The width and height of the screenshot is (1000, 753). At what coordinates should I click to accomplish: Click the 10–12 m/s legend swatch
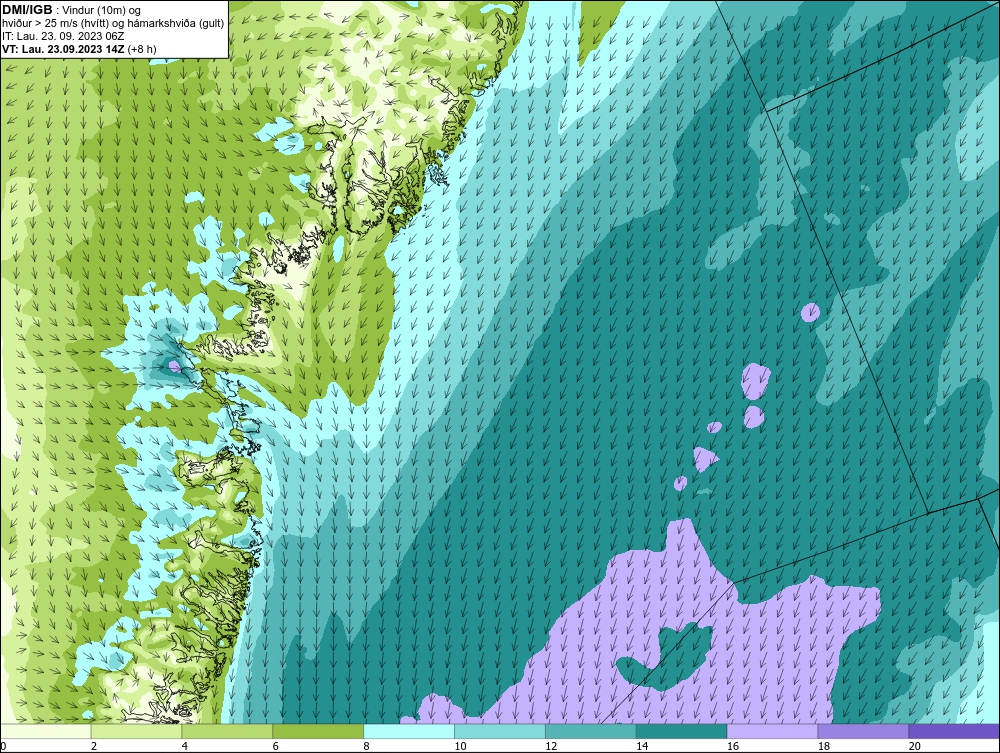[x=500, y=731]
